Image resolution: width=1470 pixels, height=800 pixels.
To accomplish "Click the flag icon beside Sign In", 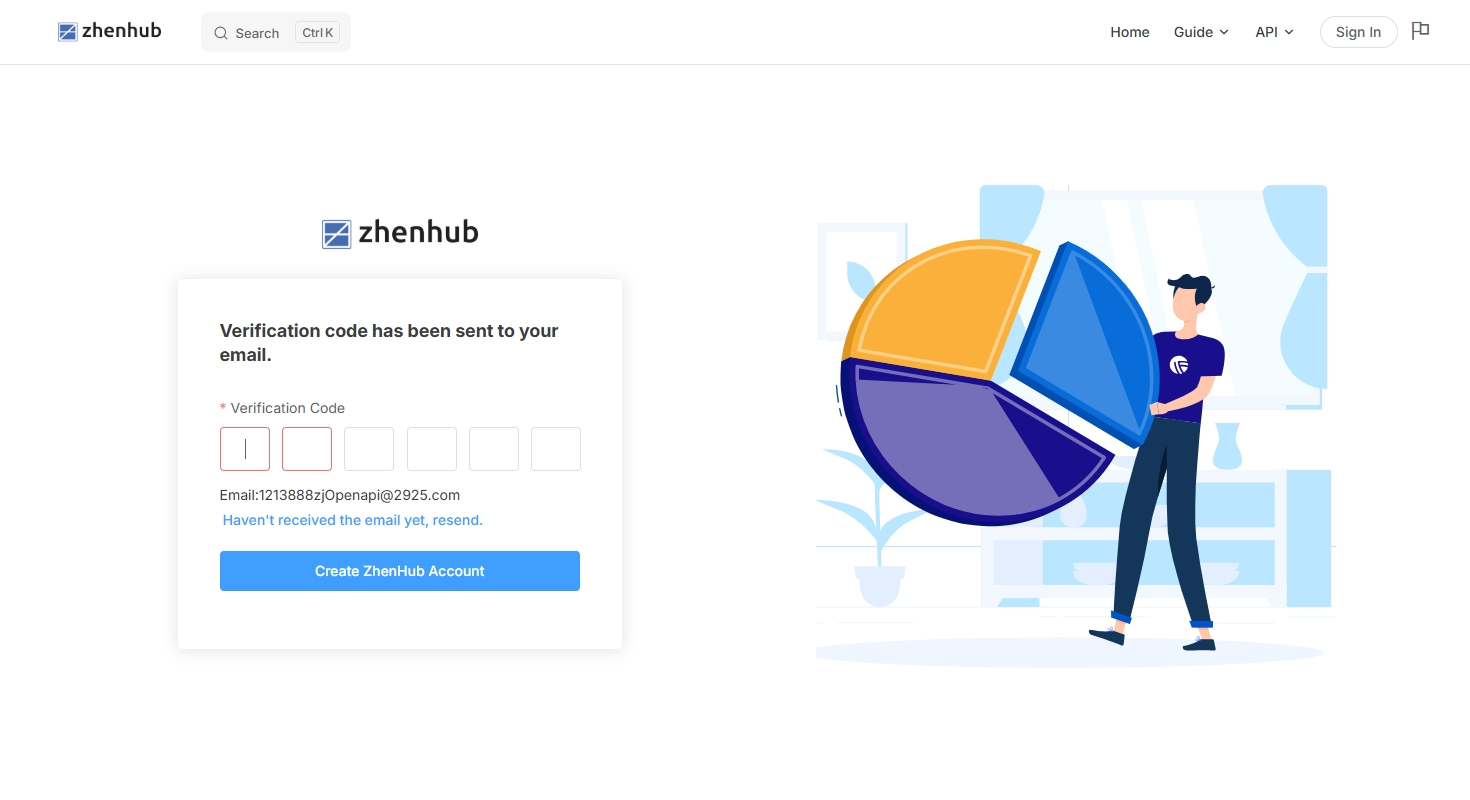I will pyautogui.click(x=1420, y=31).
